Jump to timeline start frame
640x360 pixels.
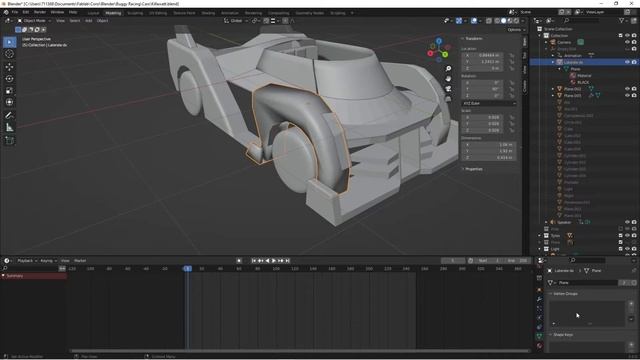[253, 260]
